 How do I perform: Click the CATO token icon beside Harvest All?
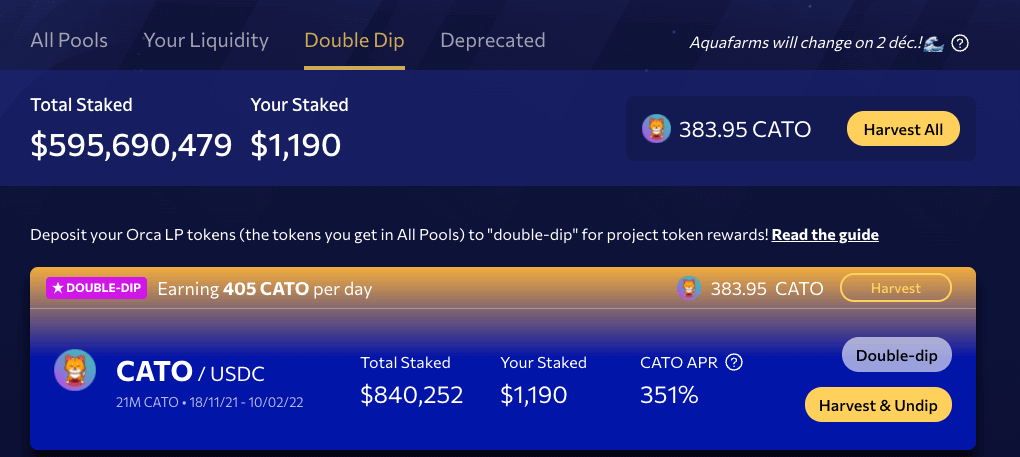click(657, 129)
